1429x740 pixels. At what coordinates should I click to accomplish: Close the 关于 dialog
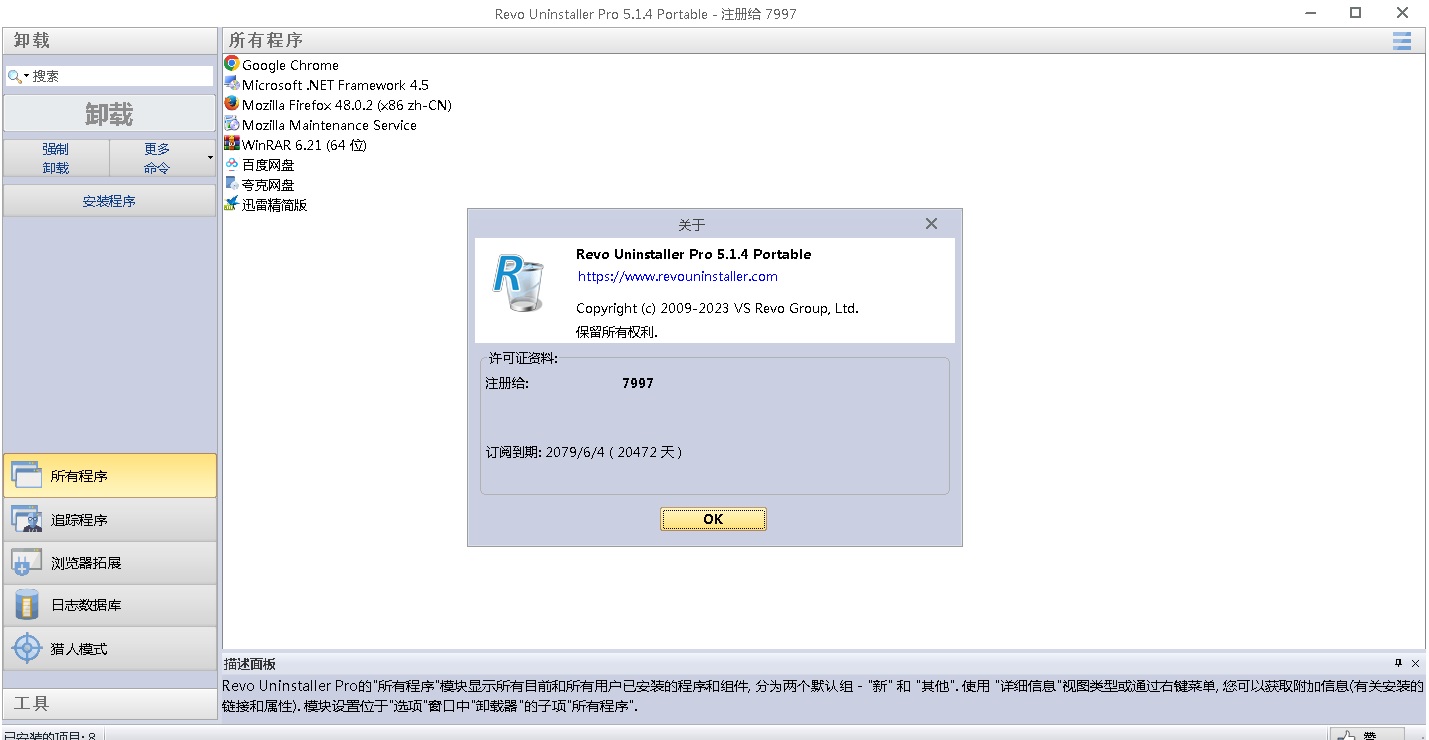point(931,224)
